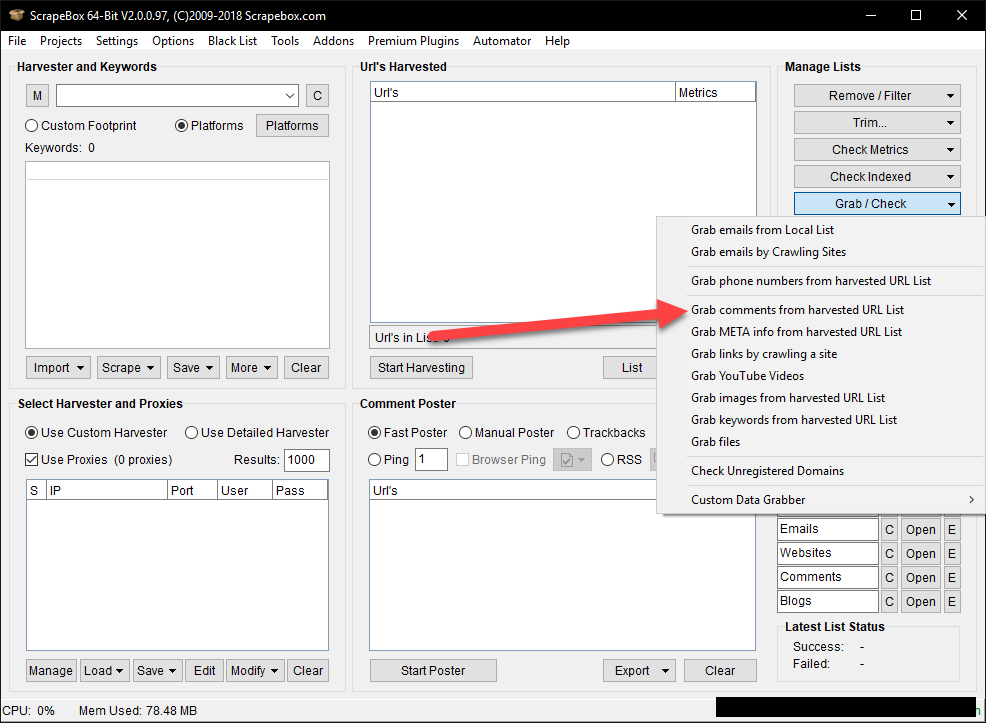Select the Platforms radio button

click(x=209, y=126)
